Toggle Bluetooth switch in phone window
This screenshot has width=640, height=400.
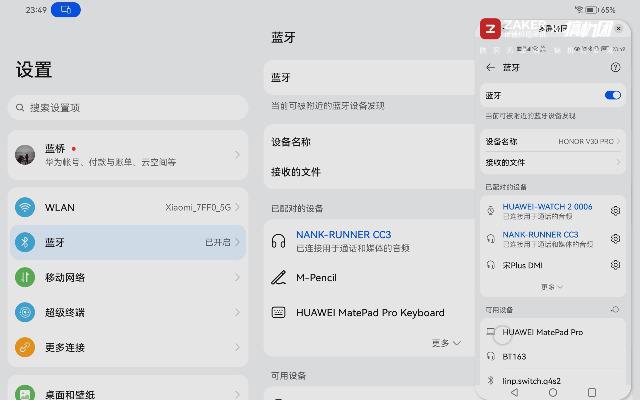[x=613, y=95]
